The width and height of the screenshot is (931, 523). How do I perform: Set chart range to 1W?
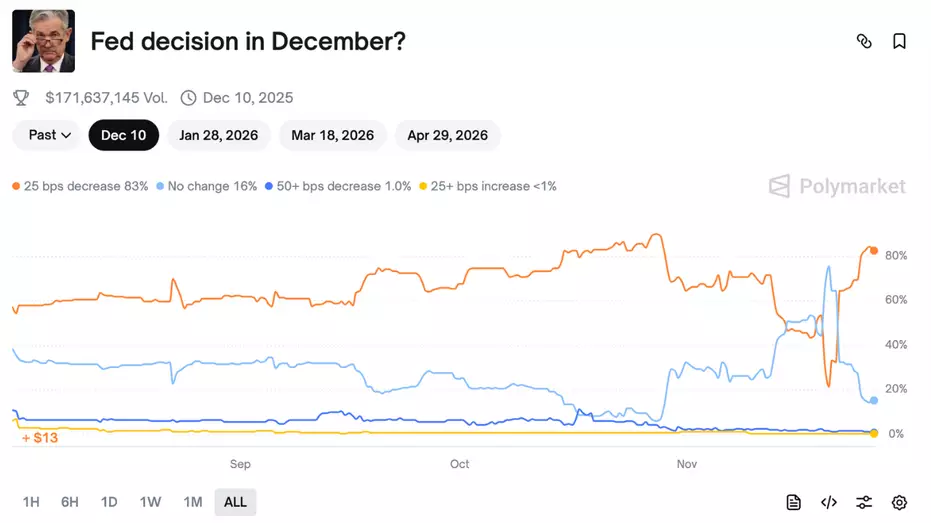[150, 502]
